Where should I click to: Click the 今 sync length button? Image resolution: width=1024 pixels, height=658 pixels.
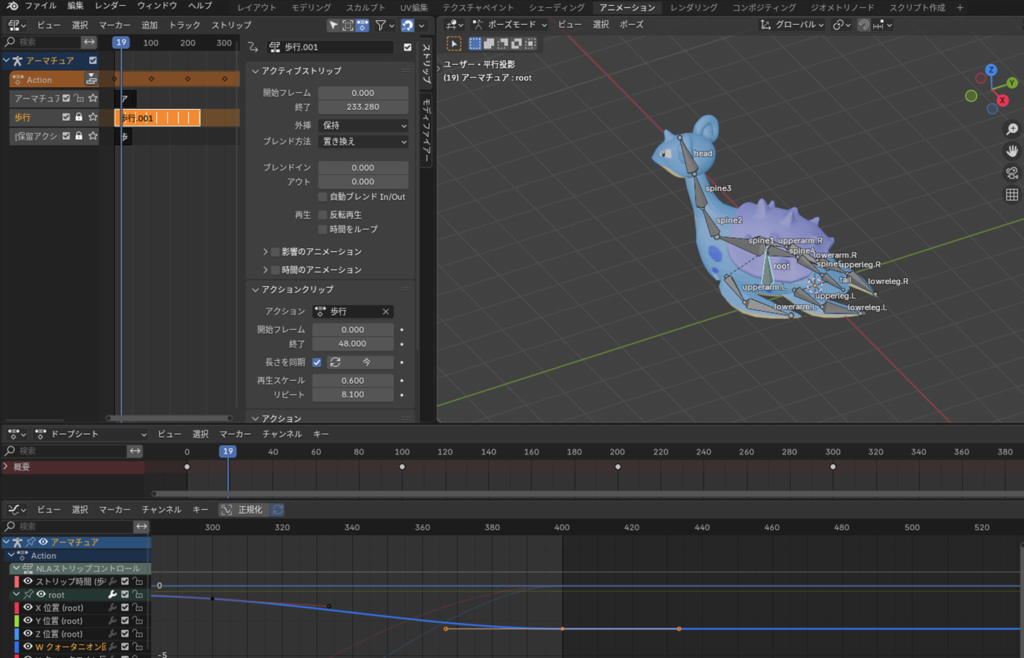(x=360, y=362)
